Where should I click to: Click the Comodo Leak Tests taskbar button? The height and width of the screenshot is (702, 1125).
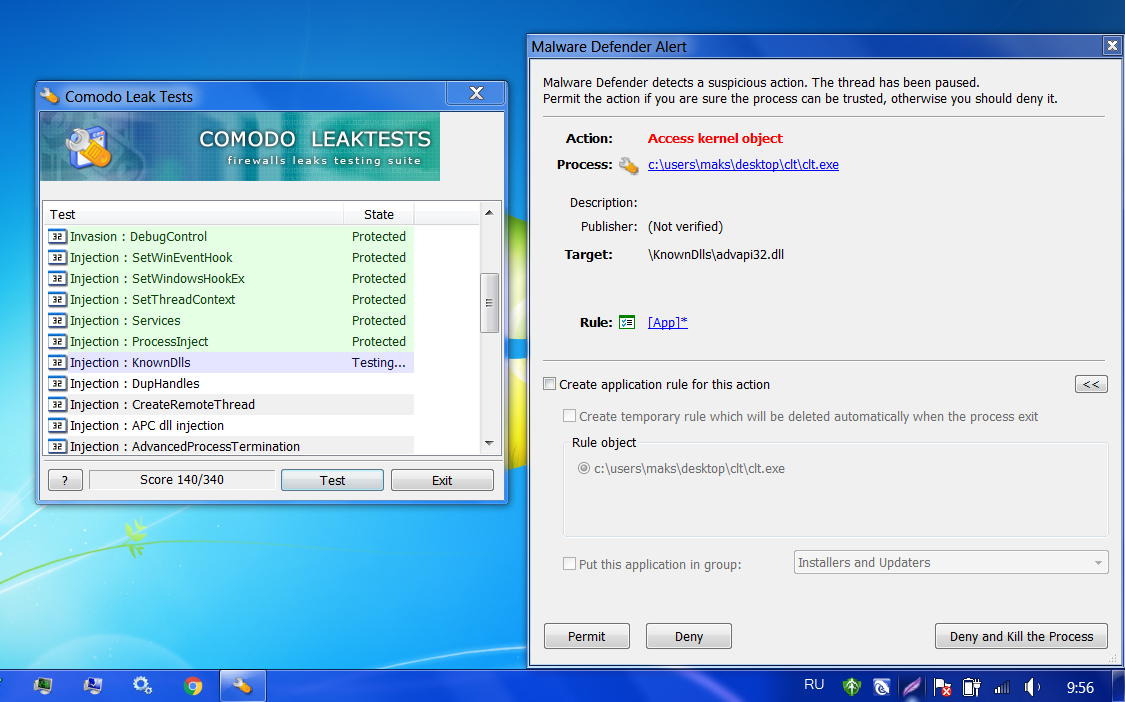pos(242,686)
